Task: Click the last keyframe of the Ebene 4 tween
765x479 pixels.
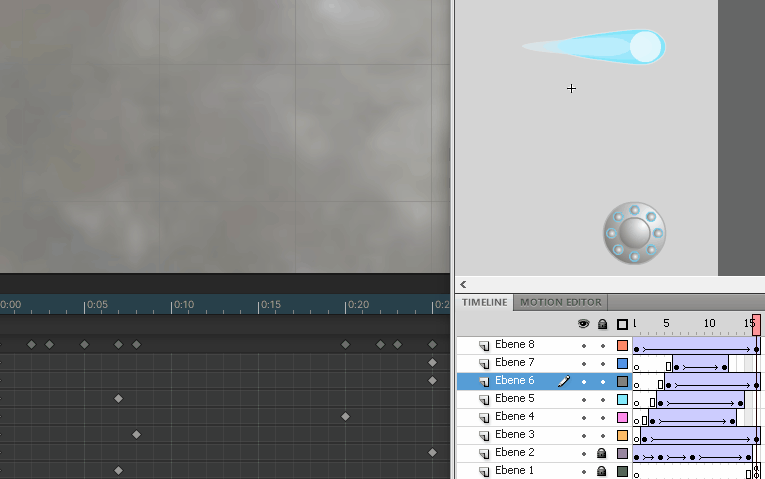Action: 733,421
